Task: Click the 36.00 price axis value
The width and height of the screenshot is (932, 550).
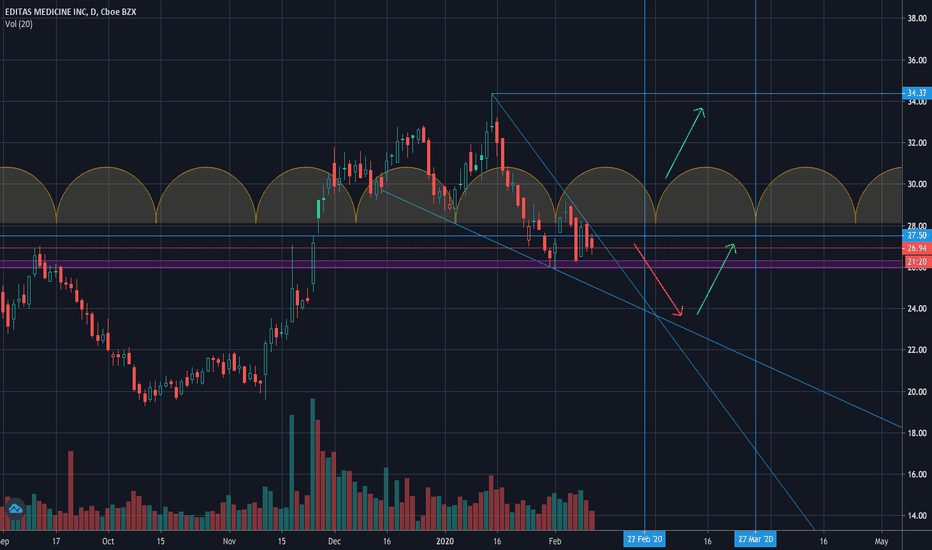Action: tap(917, 60)
